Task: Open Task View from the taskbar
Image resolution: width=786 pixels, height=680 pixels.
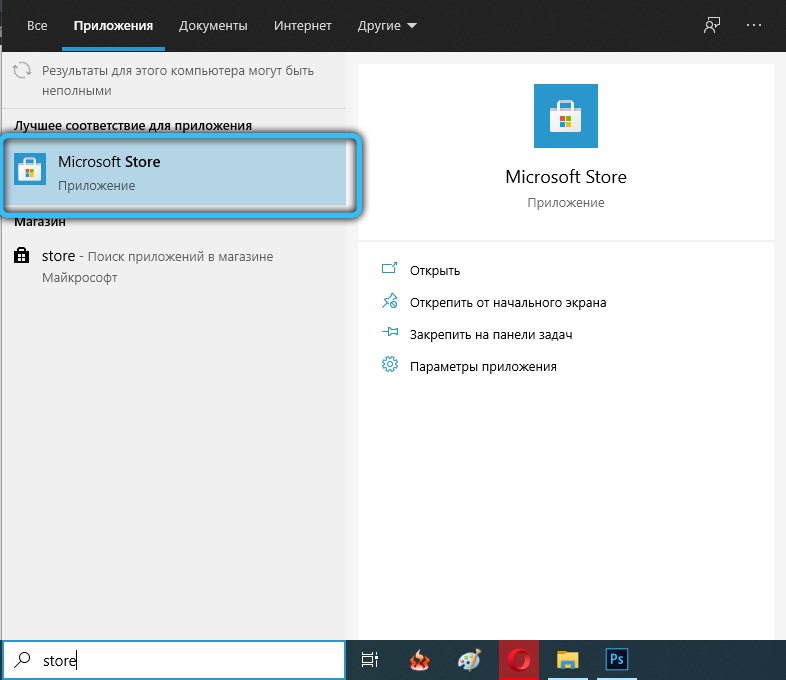Action: point(370,660)
